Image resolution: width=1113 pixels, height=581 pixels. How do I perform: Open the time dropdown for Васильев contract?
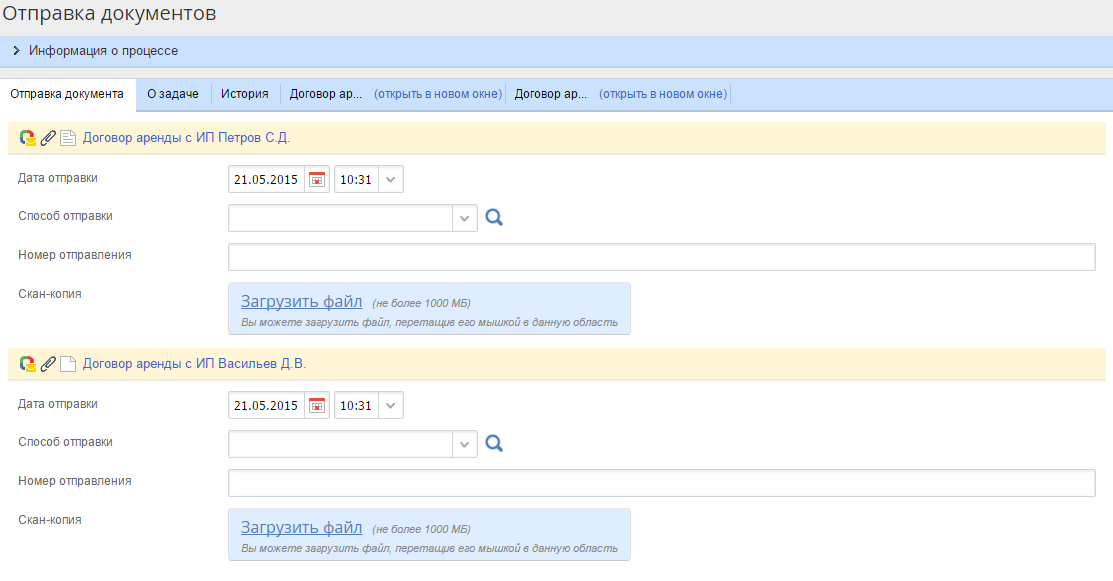[391, 406]
